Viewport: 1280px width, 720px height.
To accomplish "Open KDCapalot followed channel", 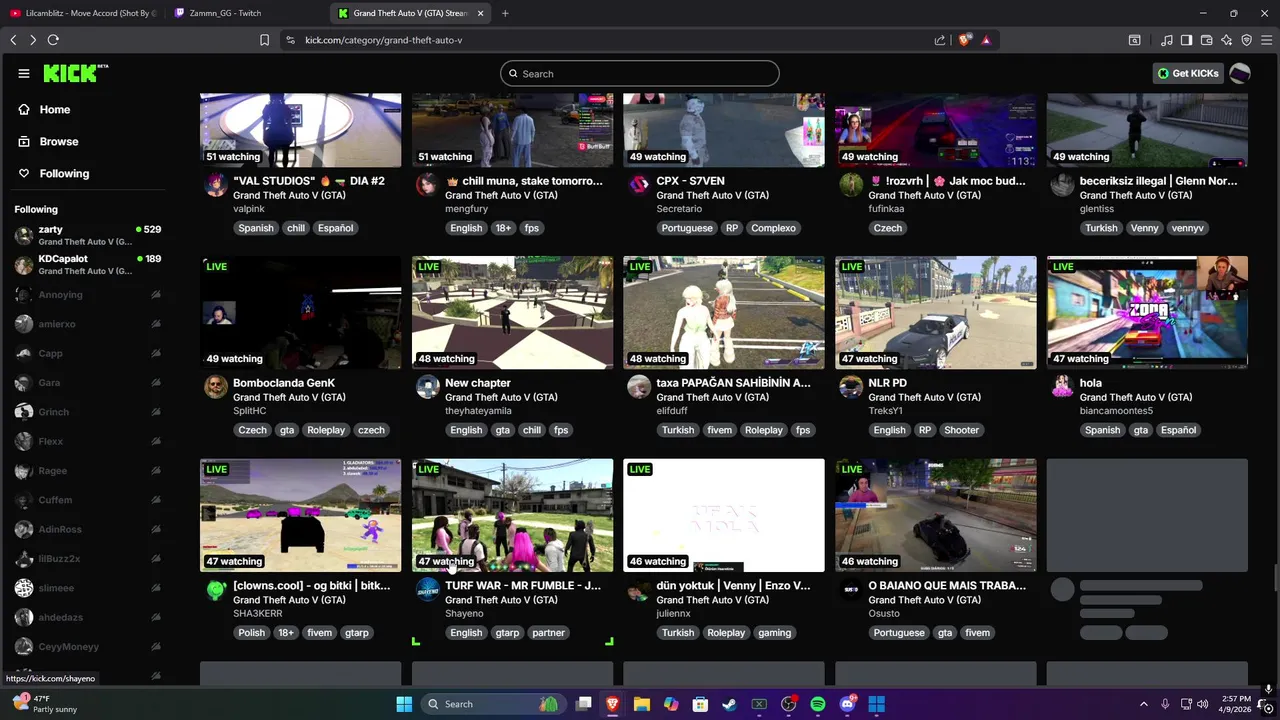I will coord(87,265).
